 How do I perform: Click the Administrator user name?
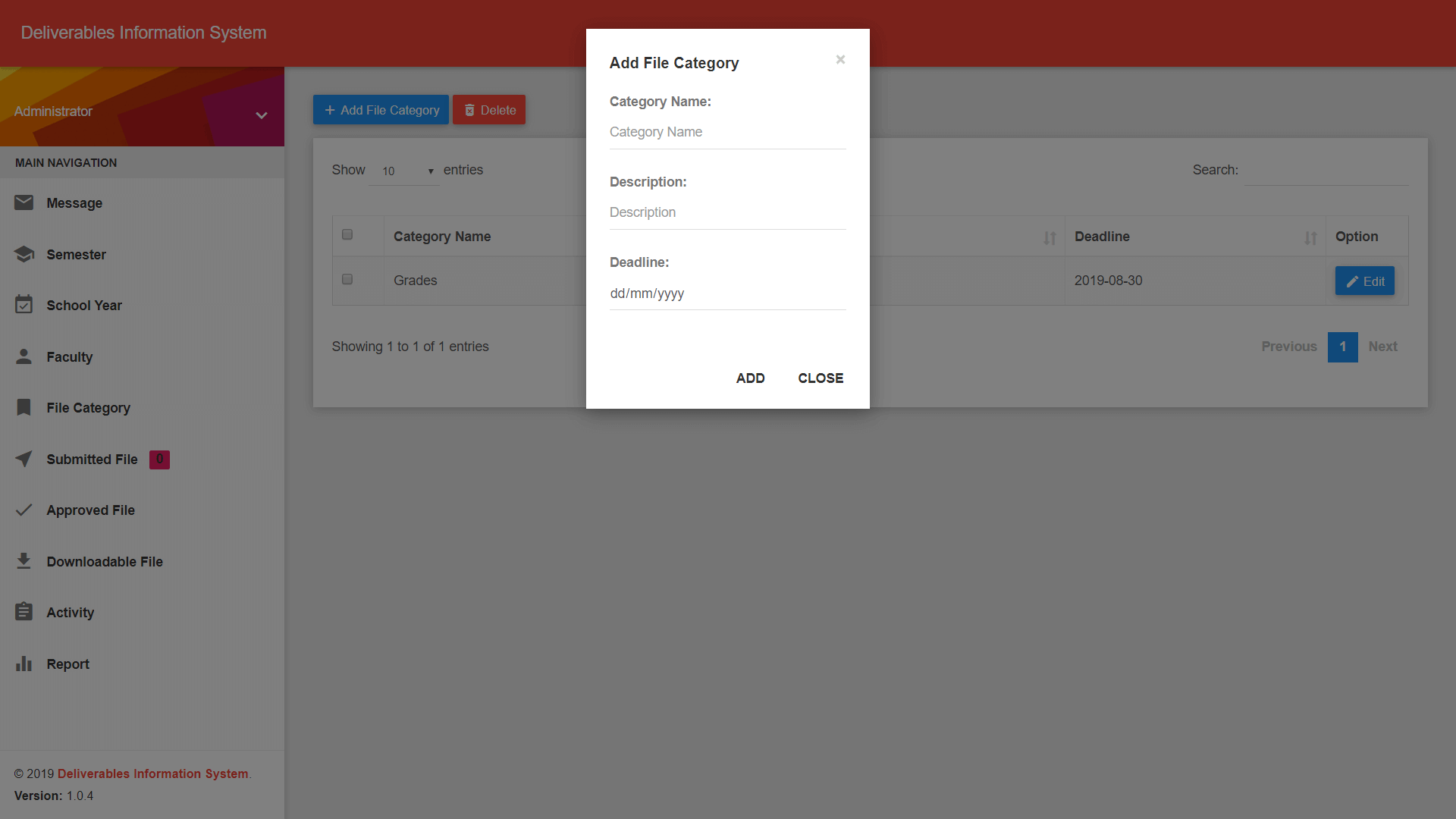(x=53, y=111)
